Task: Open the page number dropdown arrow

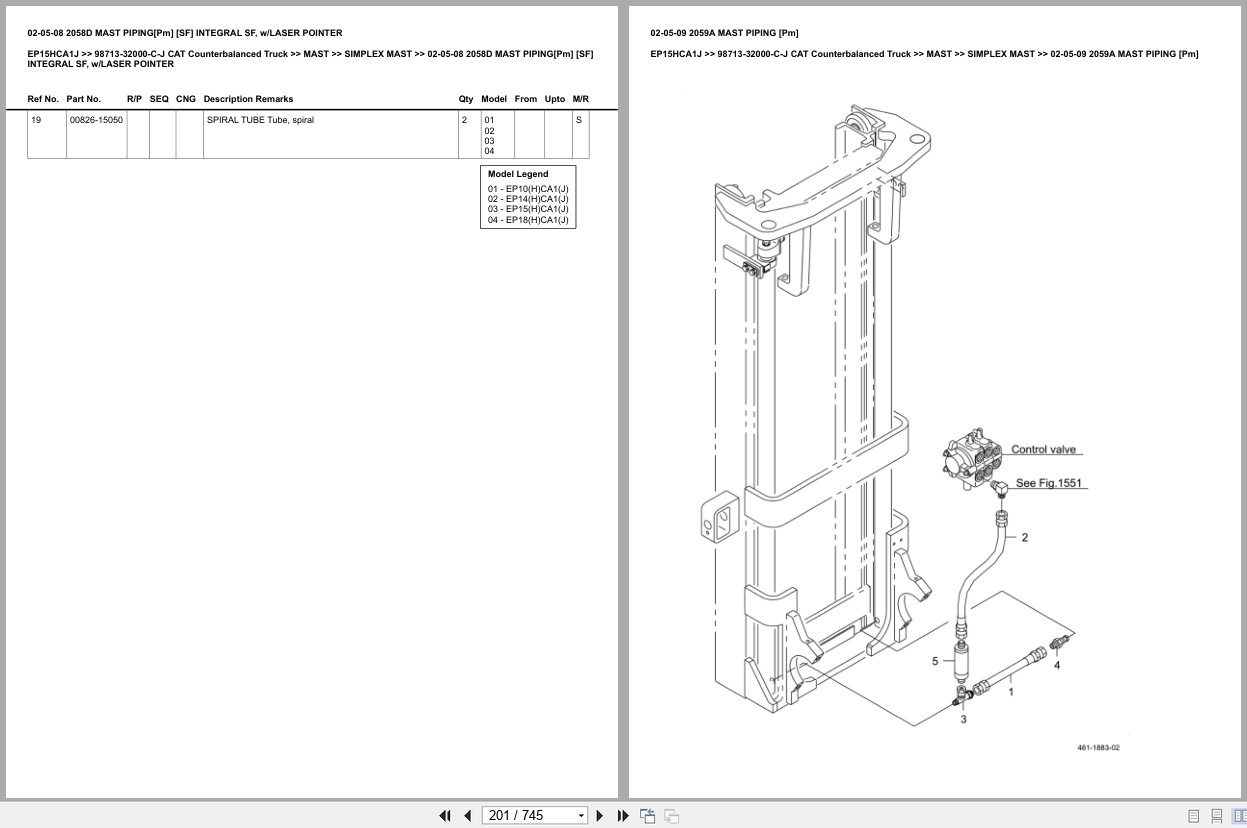Action: coord(581,816)
